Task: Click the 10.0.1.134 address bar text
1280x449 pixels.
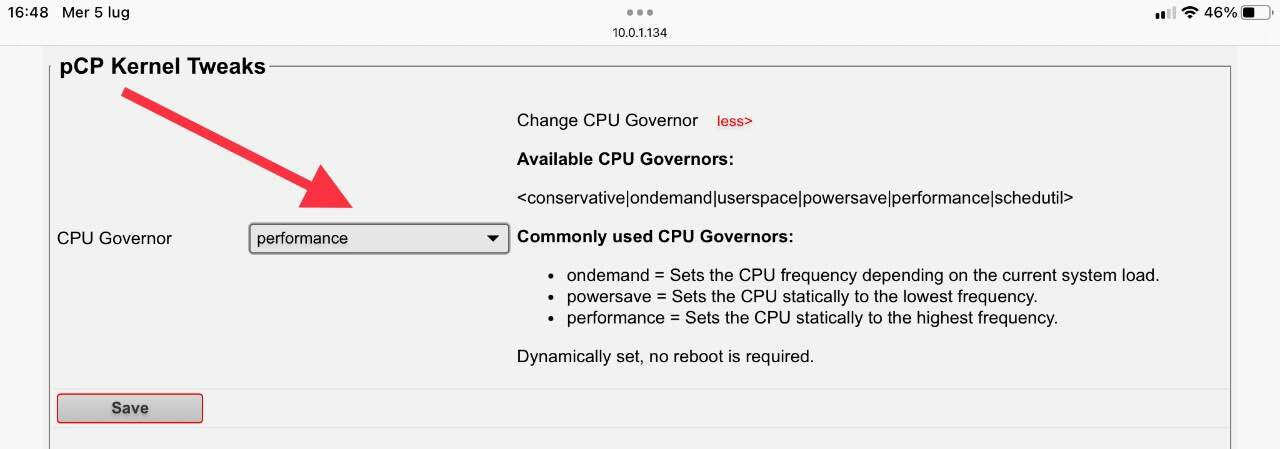Action: (640, 33)
